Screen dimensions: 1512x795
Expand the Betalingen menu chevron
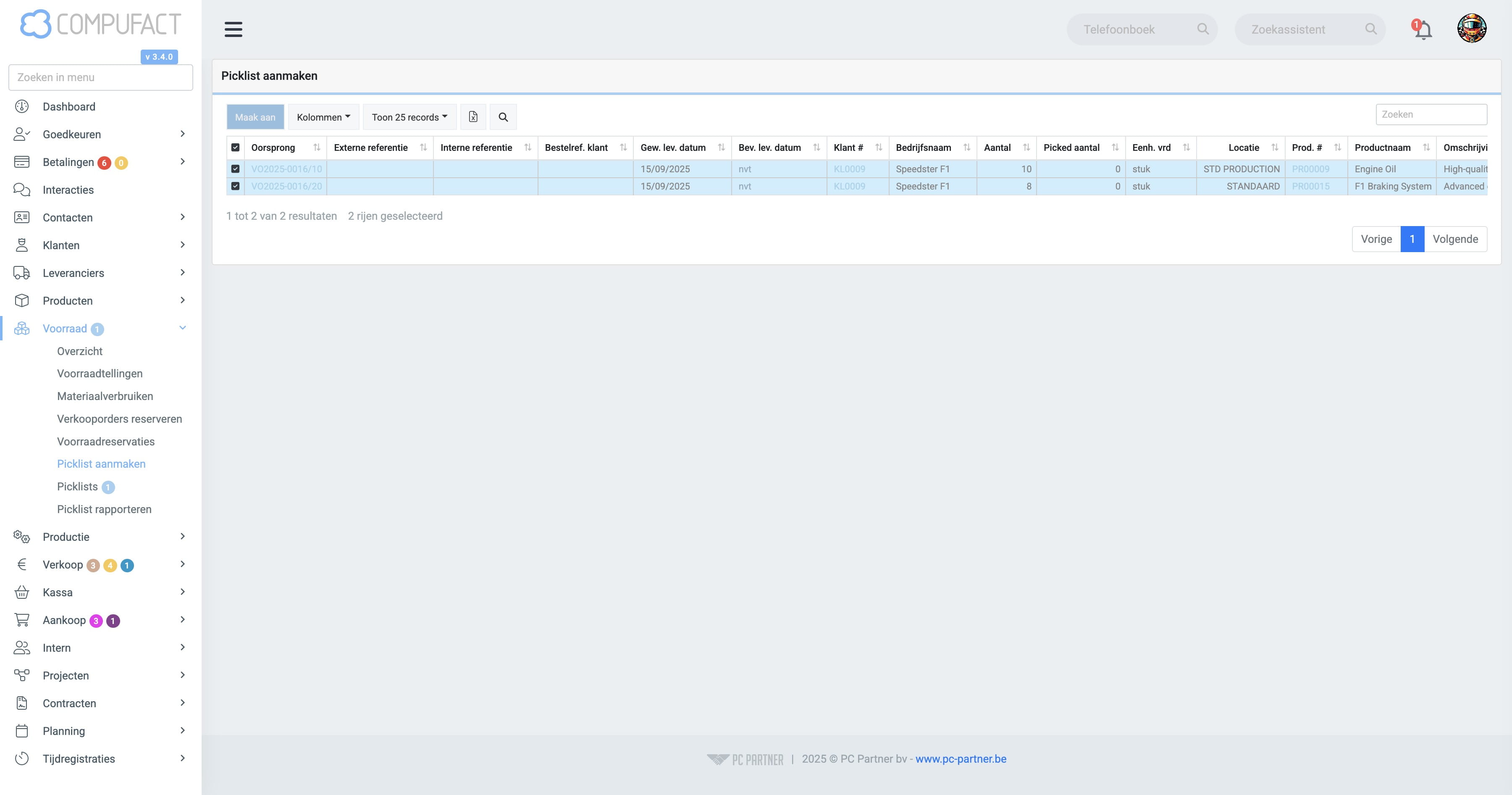183,161
